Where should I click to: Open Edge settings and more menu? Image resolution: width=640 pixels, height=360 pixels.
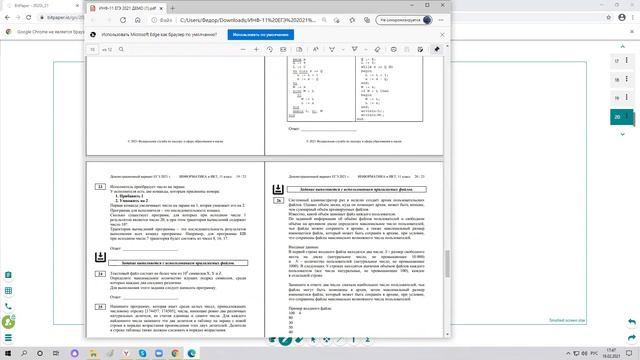[441, 20]
